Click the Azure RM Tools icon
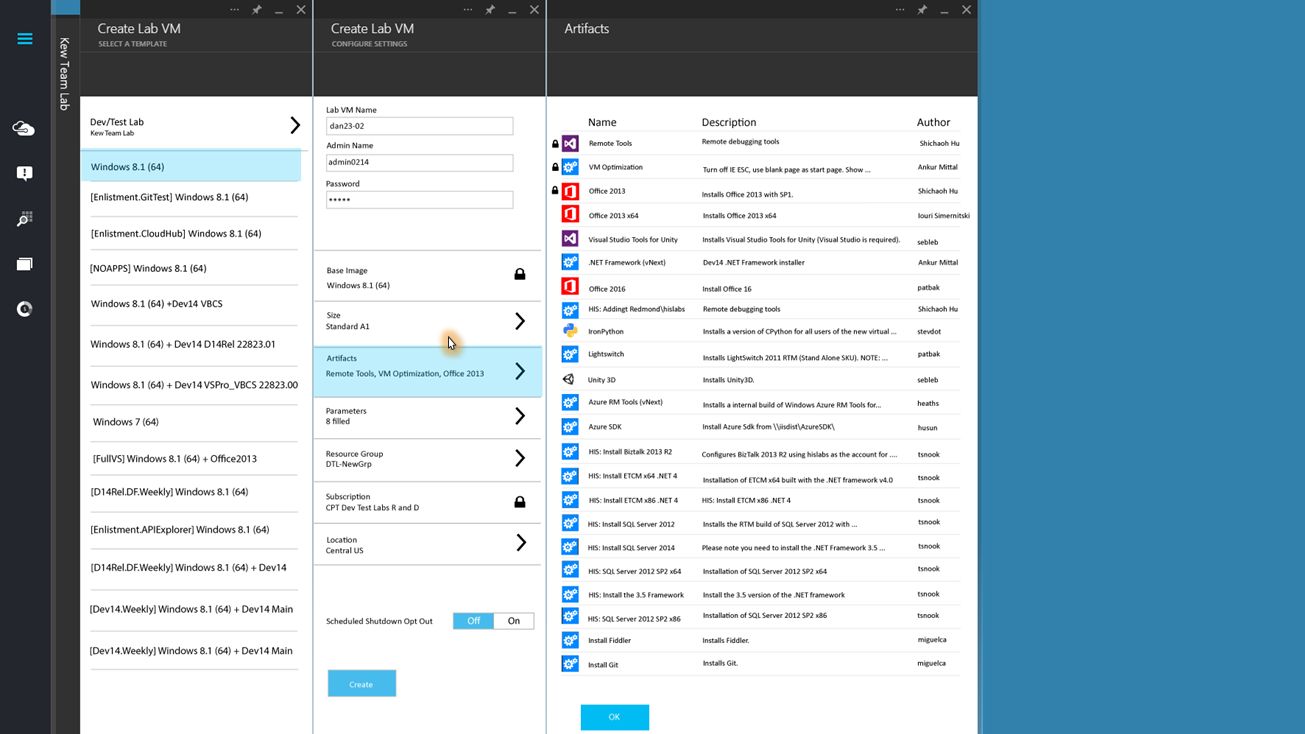Image resolution: width=1305 pixels, height=734 pixels. 570,403
